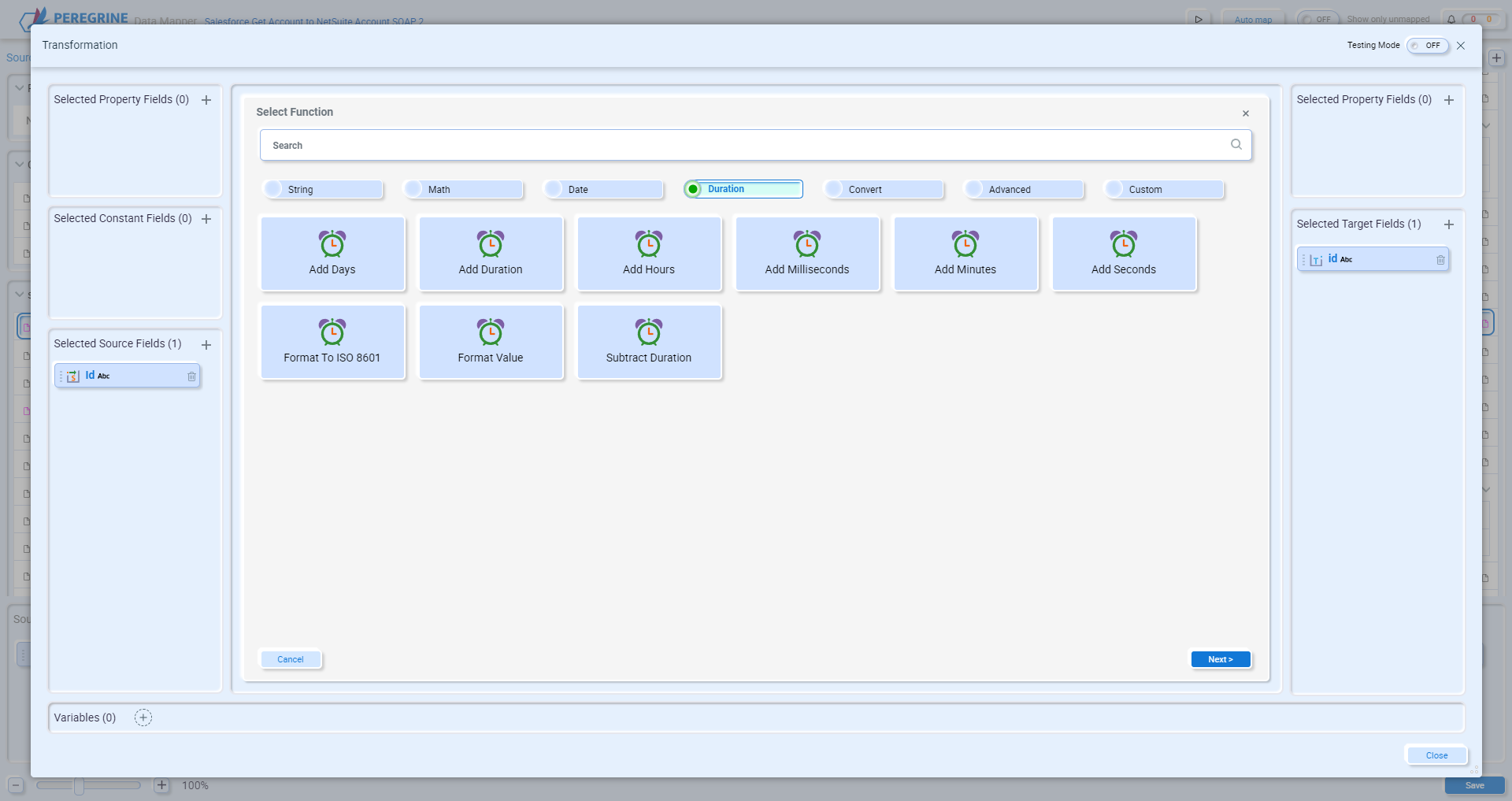The width and height of the screenshot is (1512, 801).
Task: Pick the Subtract Duration function tile
Action: coord(649,342)
